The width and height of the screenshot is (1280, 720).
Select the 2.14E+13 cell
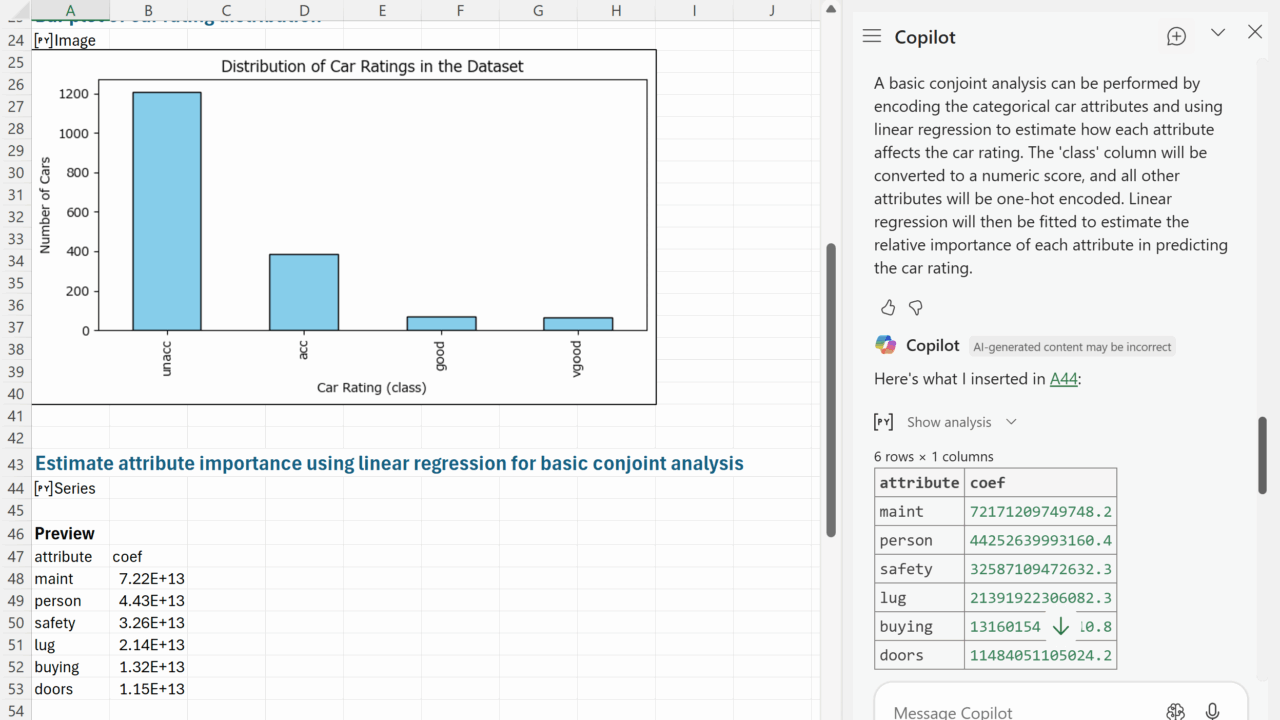[x=148, y=645]
